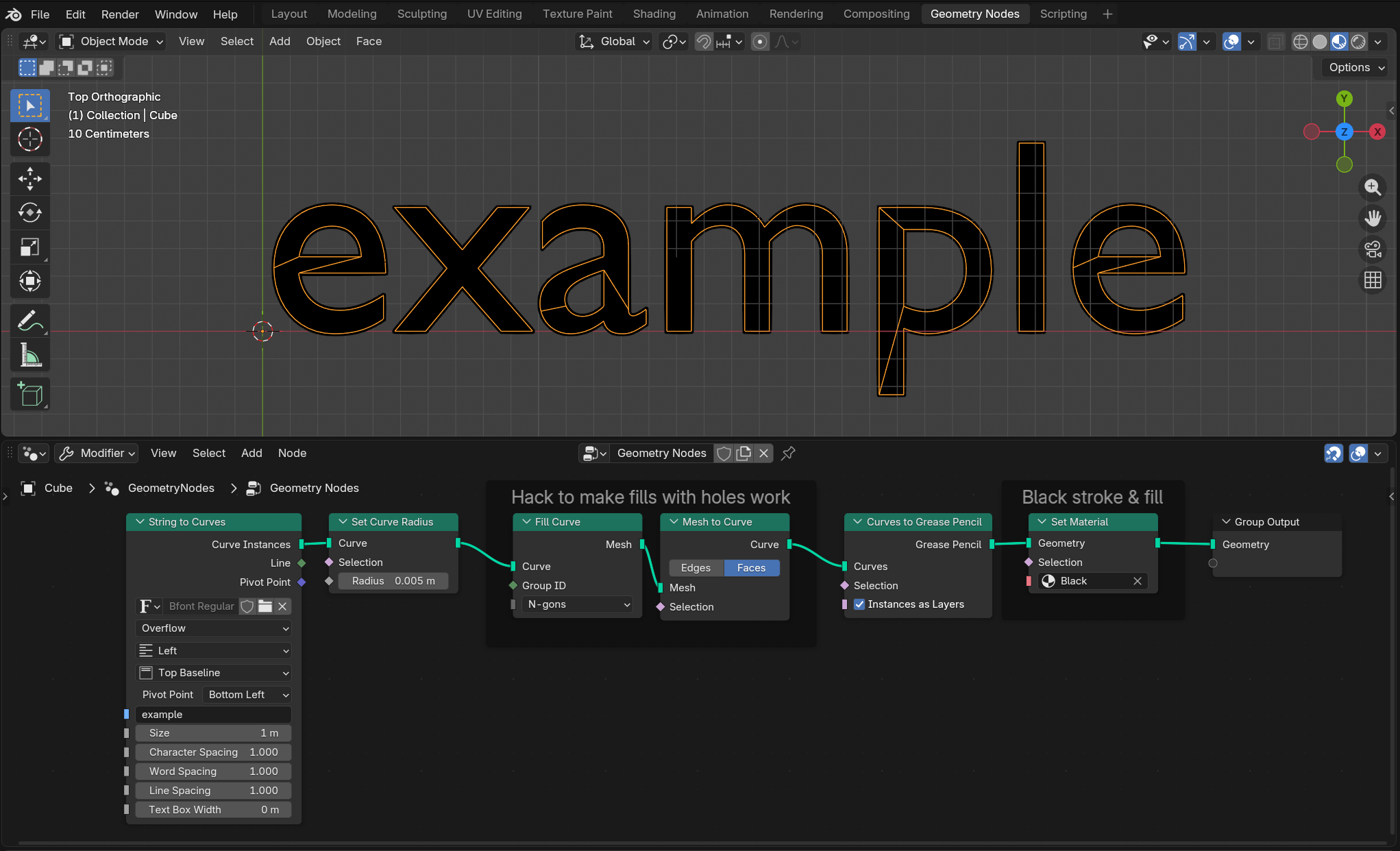
Task: Collapse the String to Curves node
Action: point(140,522)
